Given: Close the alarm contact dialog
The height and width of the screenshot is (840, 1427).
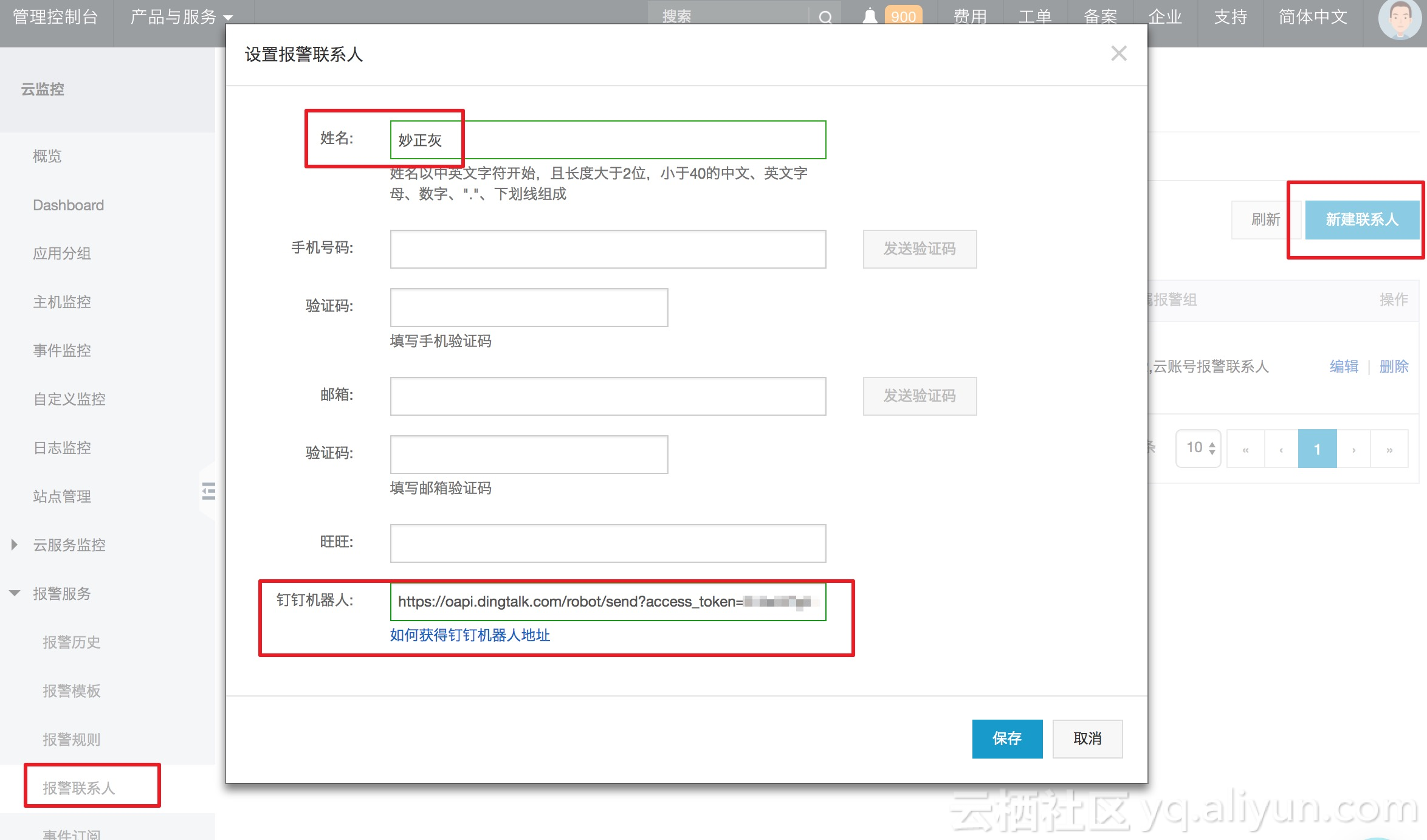Looking at the screenshot, I should [1118, 53].
